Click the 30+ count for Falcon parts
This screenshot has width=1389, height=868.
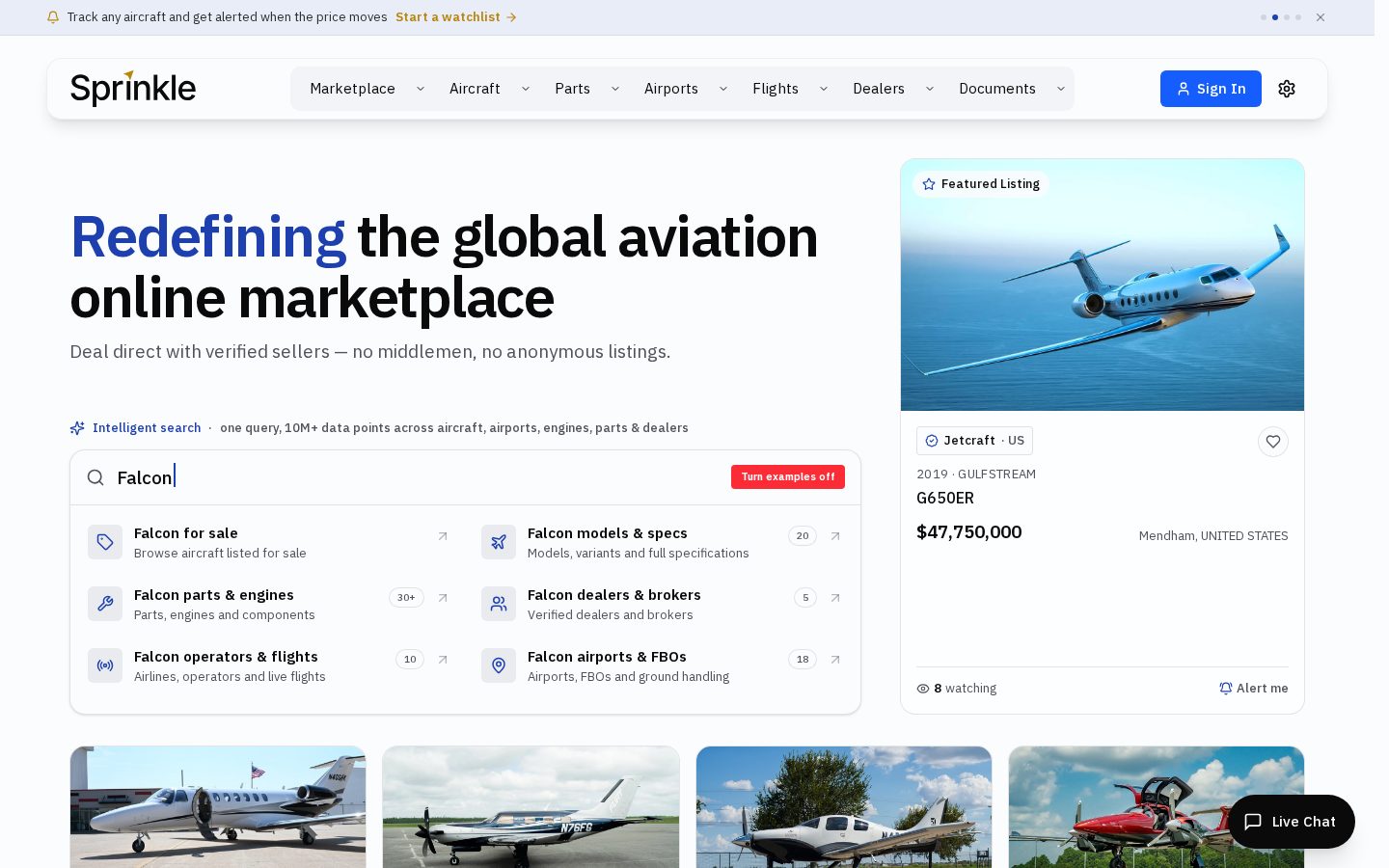(406, 598)
